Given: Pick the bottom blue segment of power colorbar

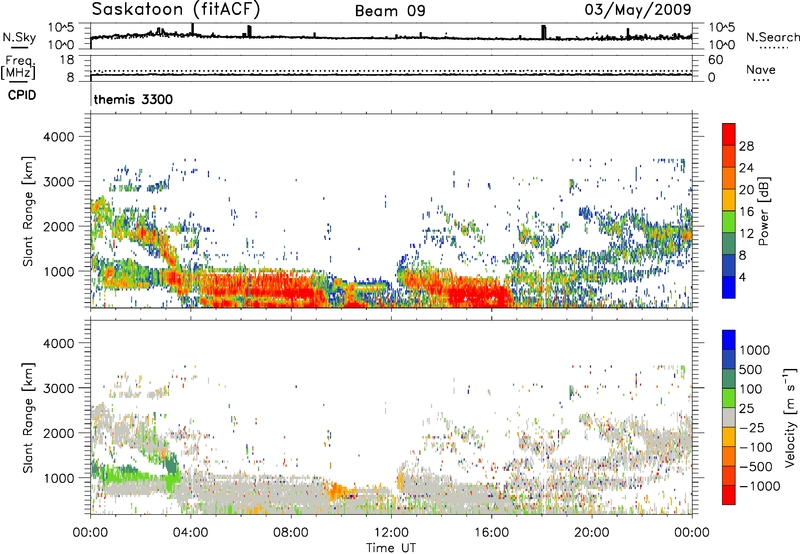Looking at the screenshot, I should coord(729,287).
